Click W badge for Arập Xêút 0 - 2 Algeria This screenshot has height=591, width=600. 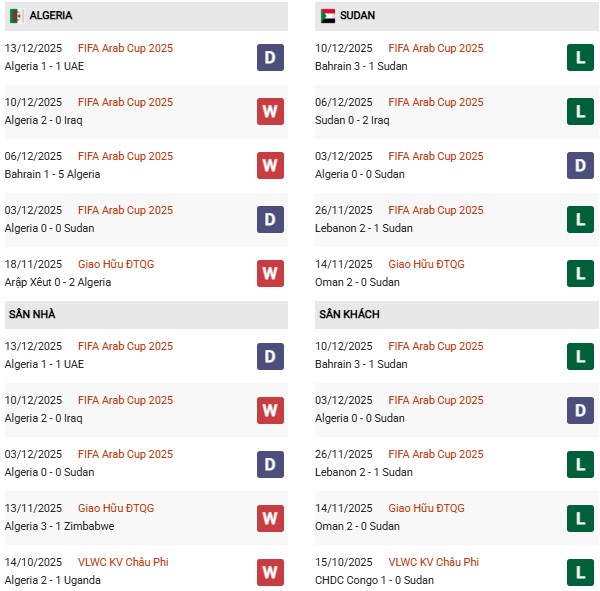click(270, 273)
